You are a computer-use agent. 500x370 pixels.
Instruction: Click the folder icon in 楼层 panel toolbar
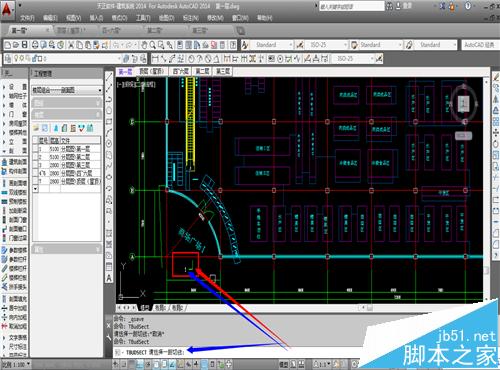(x=36, y=128)
